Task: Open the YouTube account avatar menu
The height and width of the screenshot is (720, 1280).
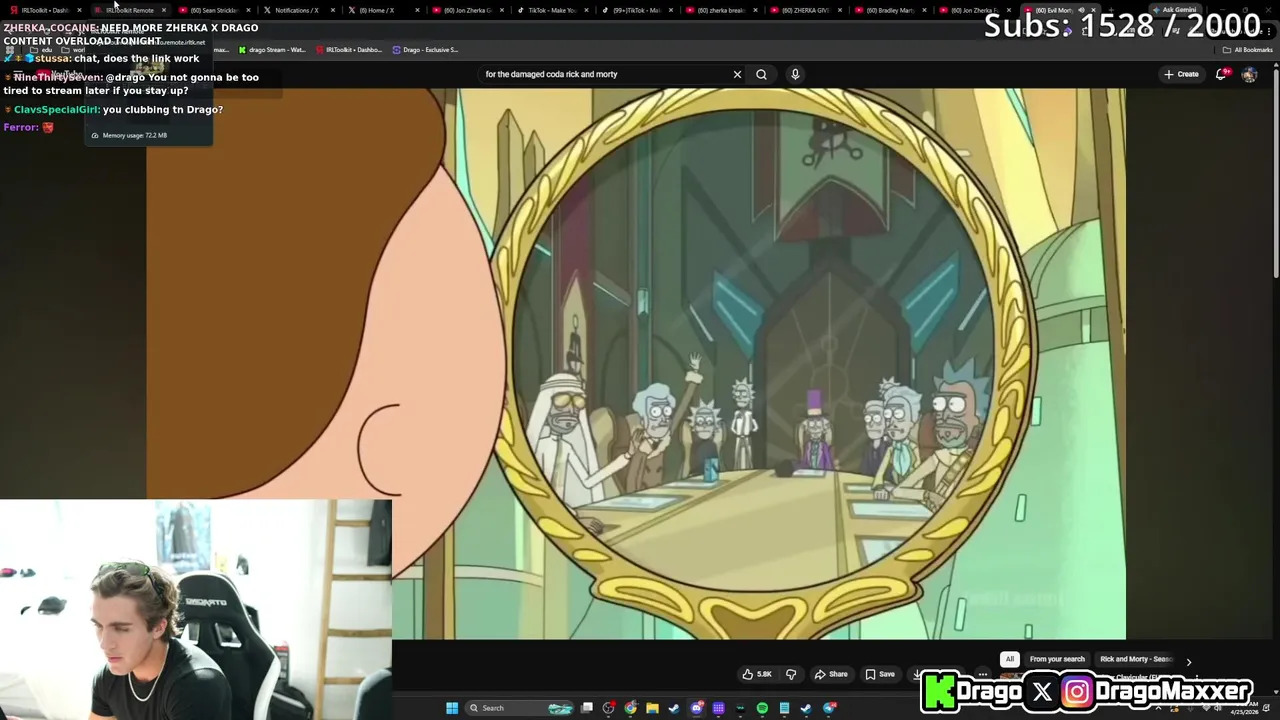Action: (1249, 74)
